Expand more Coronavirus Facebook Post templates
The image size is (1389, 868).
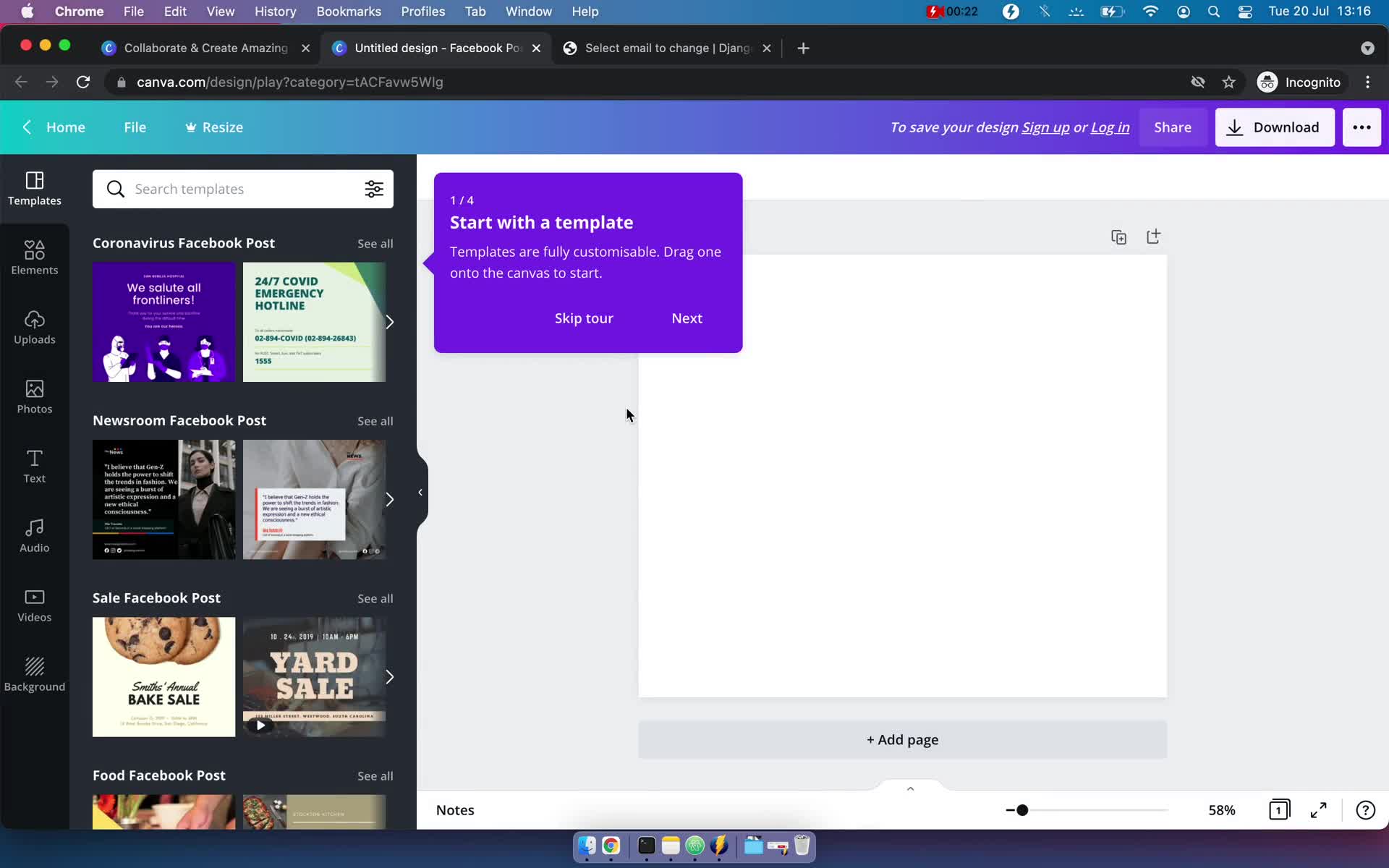(391, 323)
